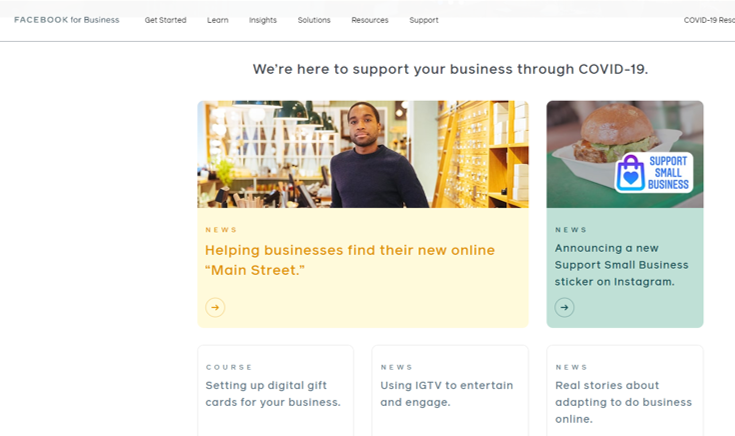Click the Support Small Business sticker badge
Viewport: 735px width, 436px height.
654,173
